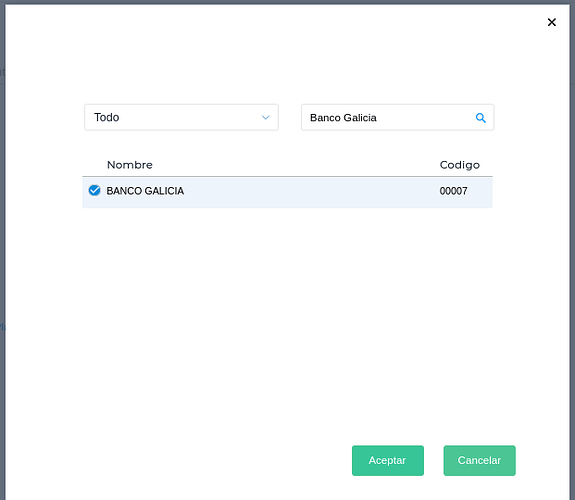Sort by the Codigo column header

[459, 165]
